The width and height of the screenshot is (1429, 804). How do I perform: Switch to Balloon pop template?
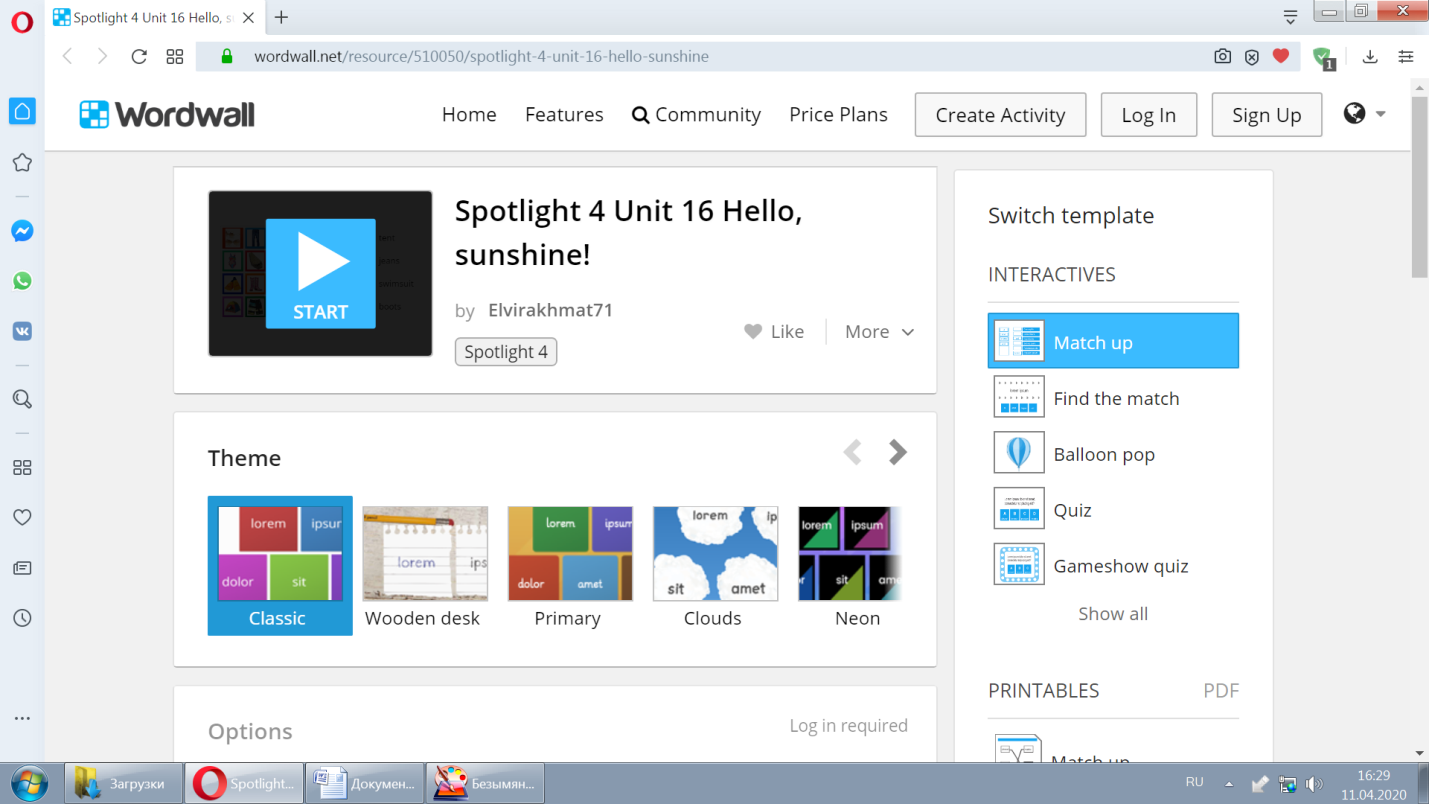pyautogui.click(x=1113, y=453)
